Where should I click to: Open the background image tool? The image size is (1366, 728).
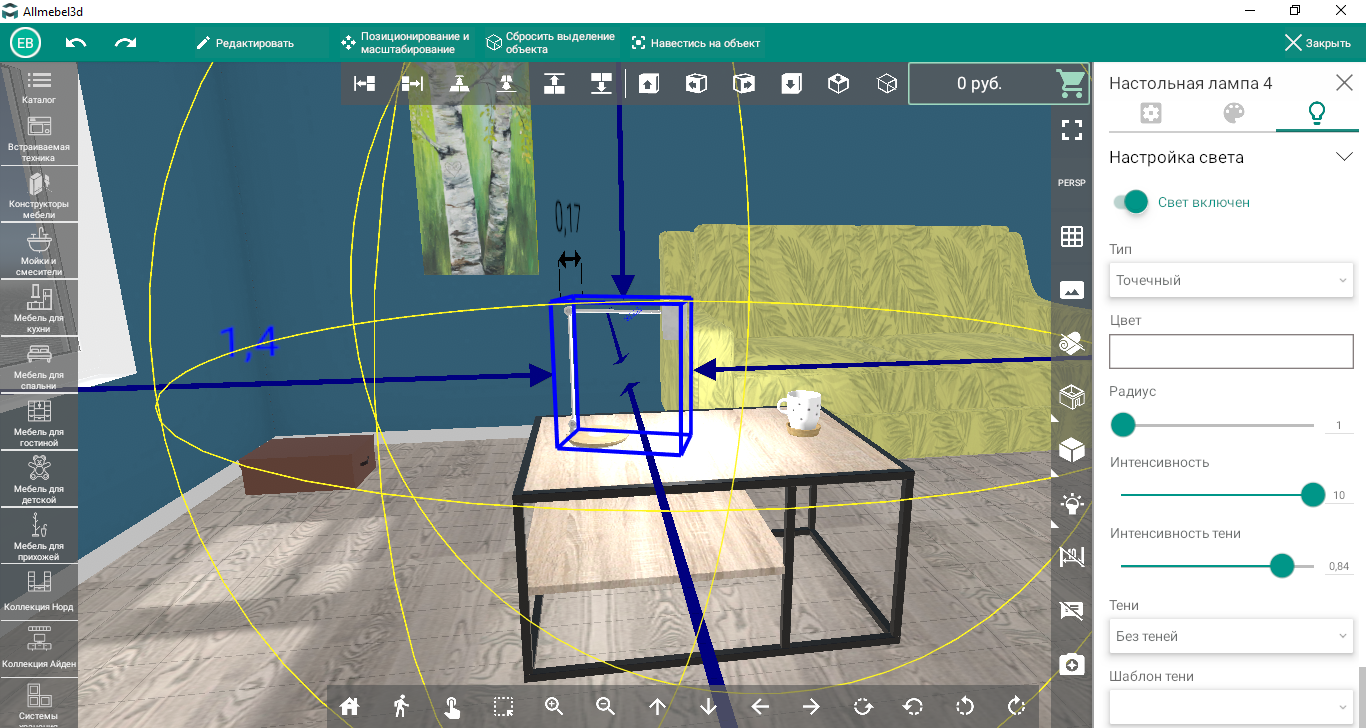tap(1072, 290)
